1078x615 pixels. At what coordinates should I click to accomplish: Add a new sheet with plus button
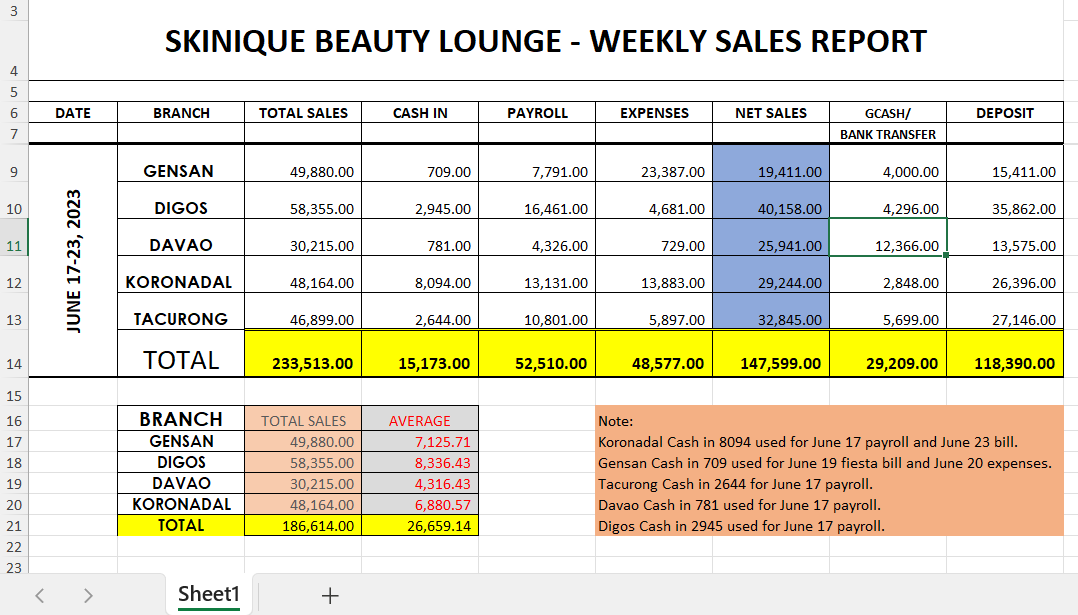(x=330, y=595)
